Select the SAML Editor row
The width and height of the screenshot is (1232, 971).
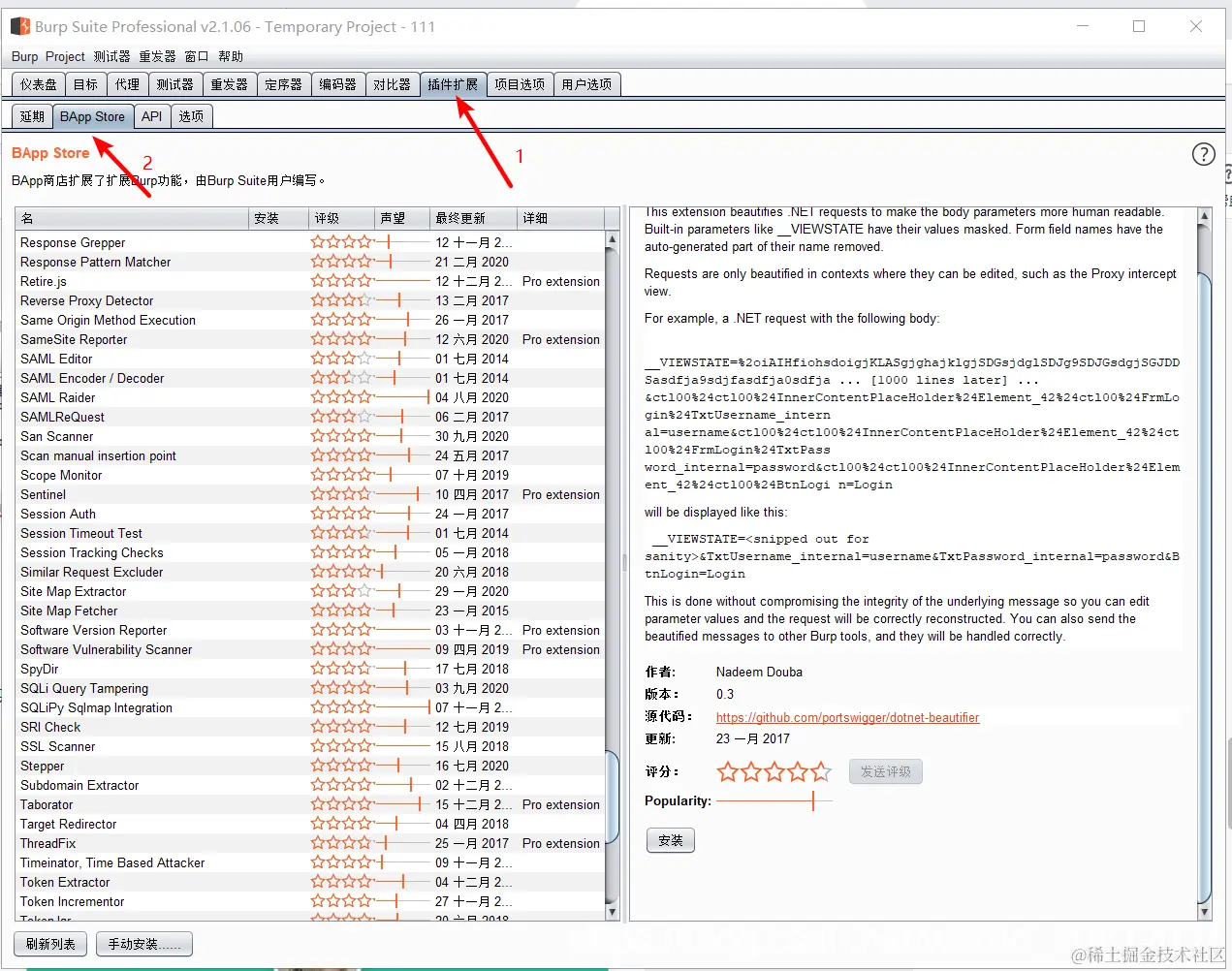(310, 359)
